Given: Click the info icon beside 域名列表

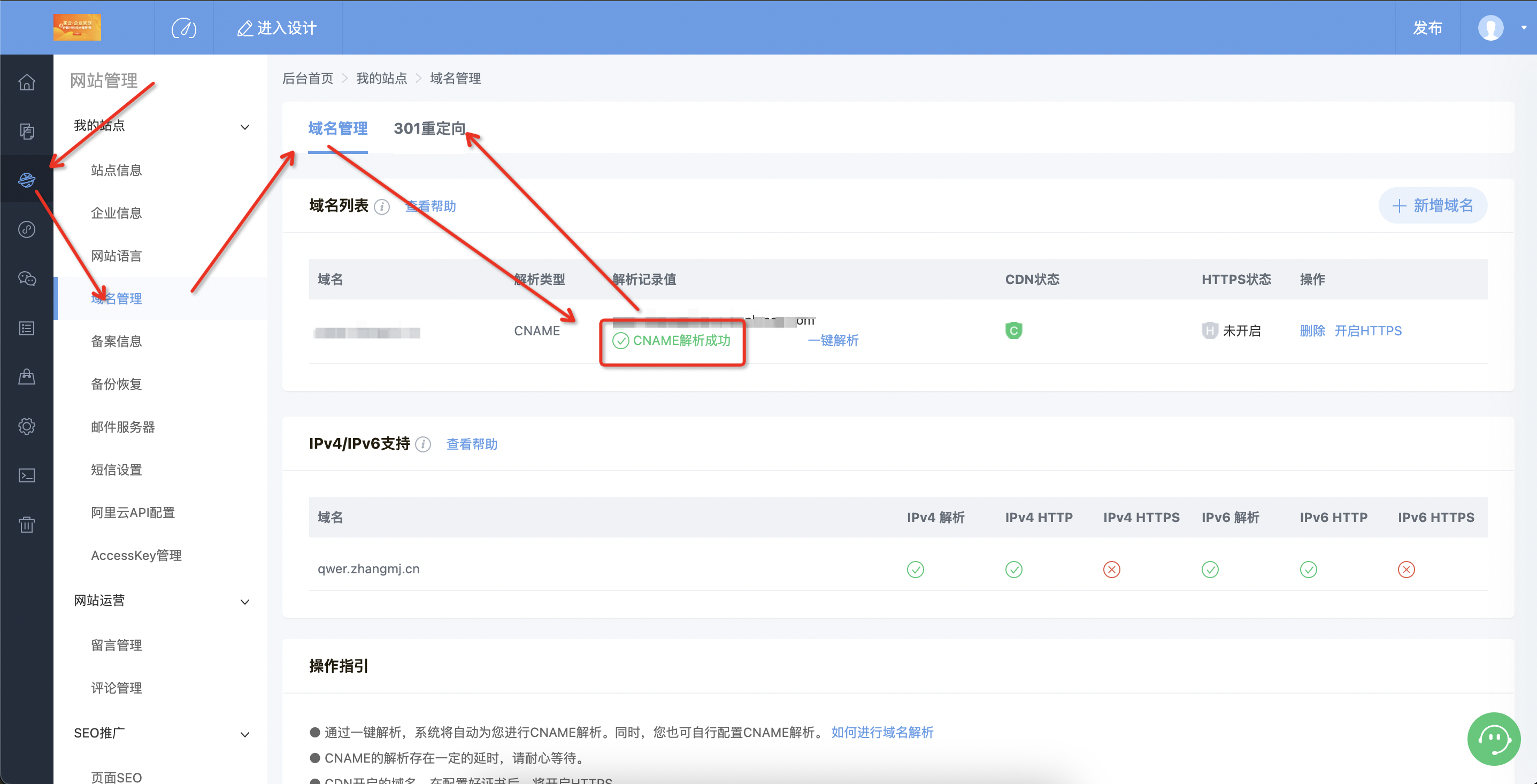Looking at the screenshot, I should tap(382, 207).
